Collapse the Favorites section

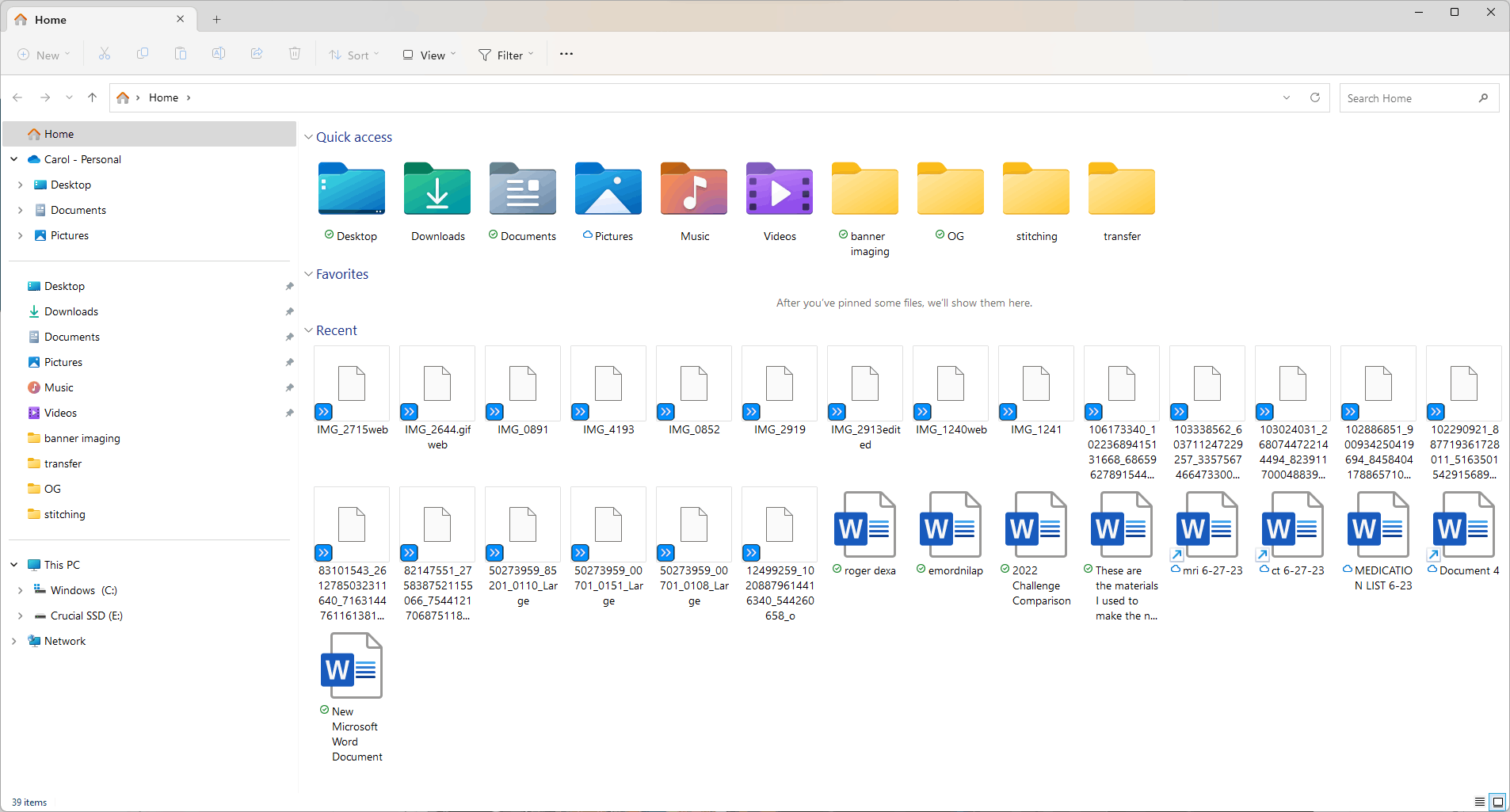pos(309,274)
